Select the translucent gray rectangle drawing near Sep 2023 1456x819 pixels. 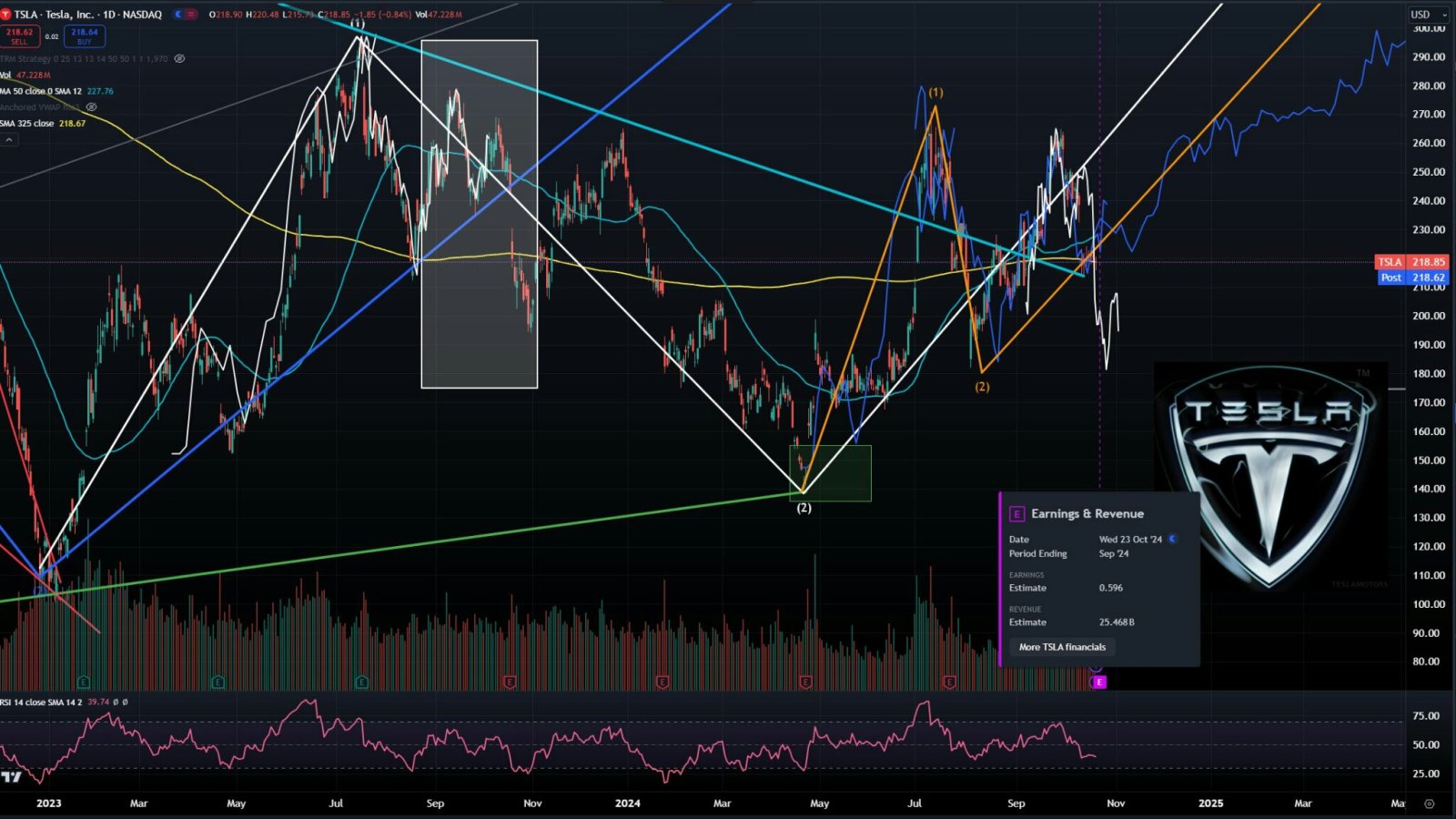(x=480, y=214)
